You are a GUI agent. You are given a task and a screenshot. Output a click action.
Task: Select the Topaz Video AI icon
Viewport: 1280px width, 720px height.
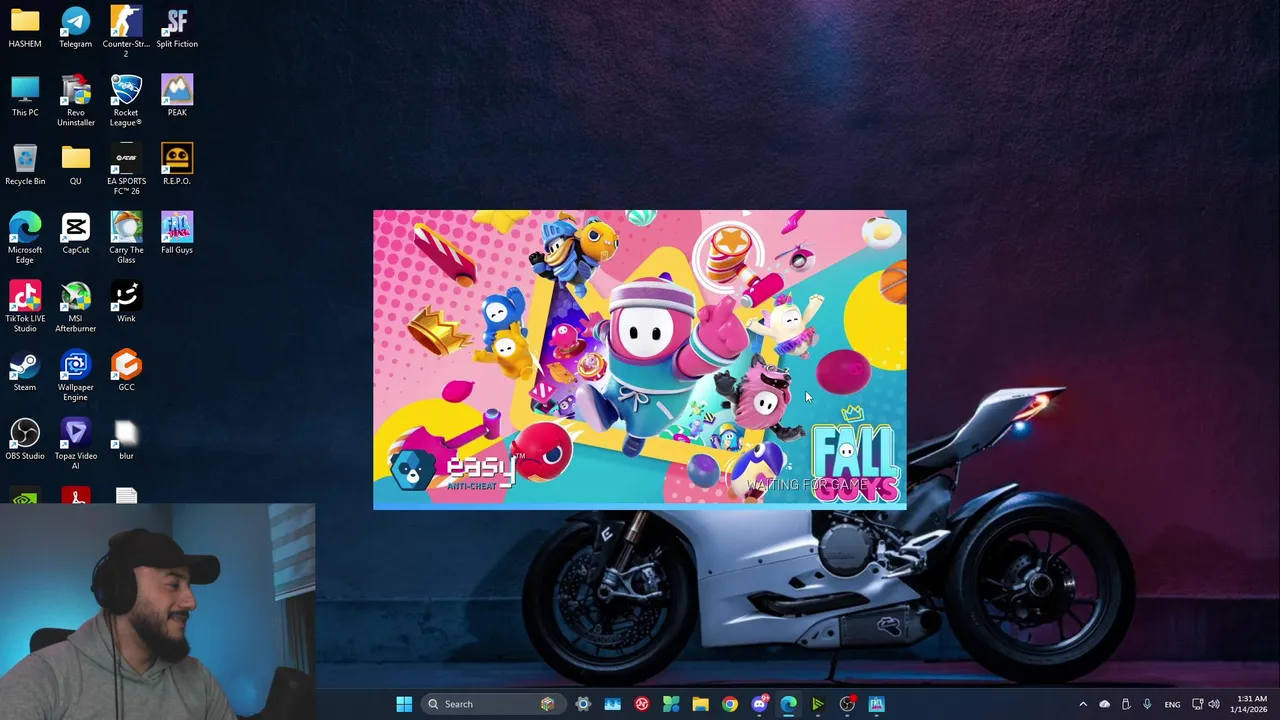point(75,444)
